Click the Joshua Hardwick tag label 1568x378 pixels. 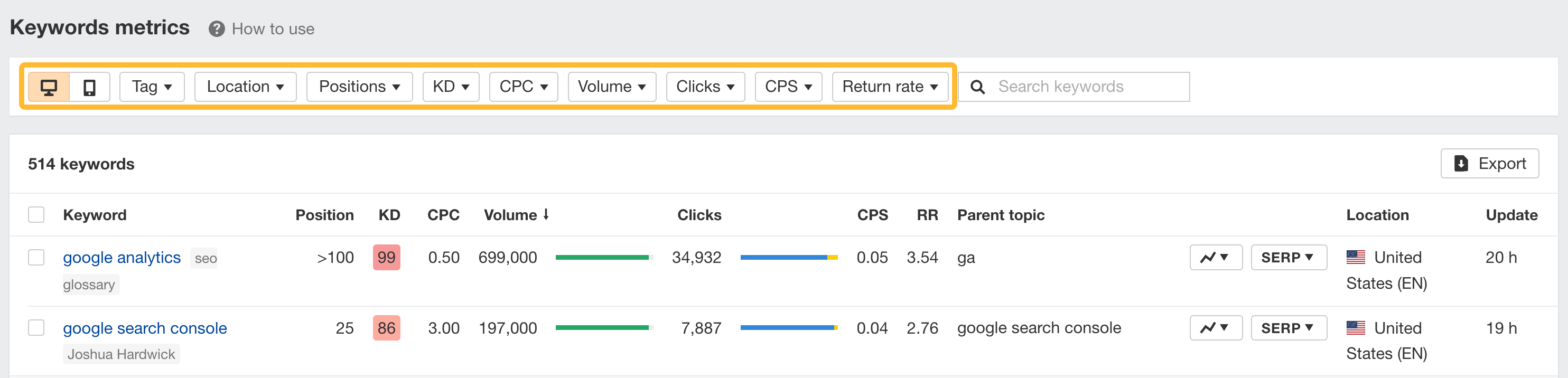pyautogui.click(x=121, y=354)
